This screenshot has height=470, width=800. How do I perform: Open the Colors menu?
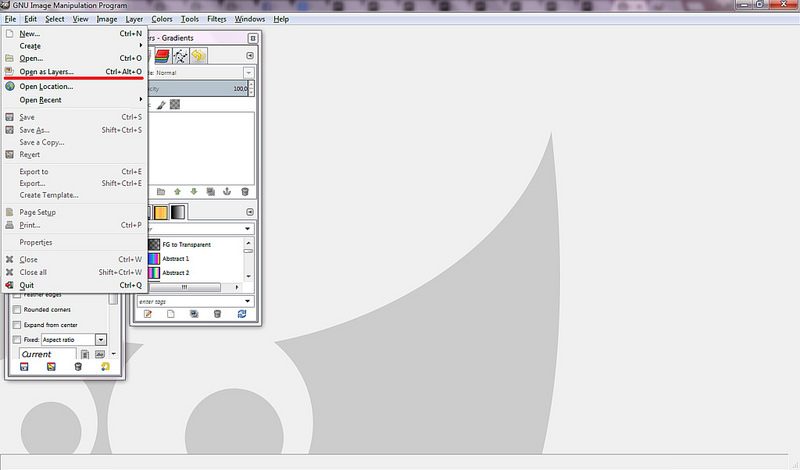(x=162, y=19)
